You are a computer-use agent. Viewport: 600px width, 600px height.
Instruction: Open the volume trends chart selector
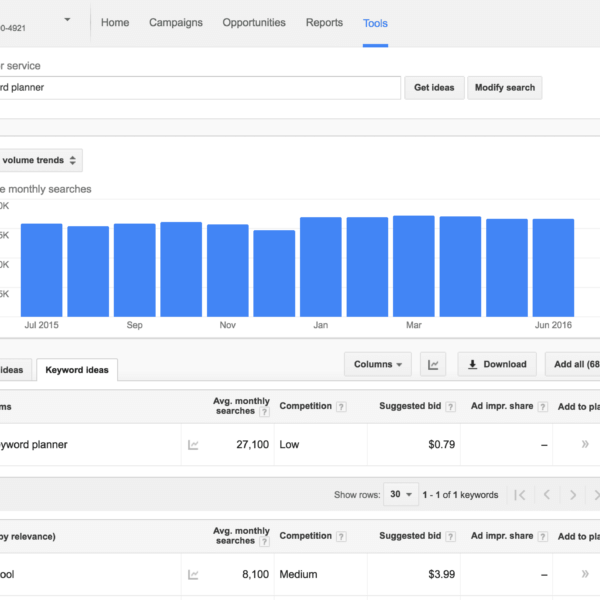coord(40,160)
